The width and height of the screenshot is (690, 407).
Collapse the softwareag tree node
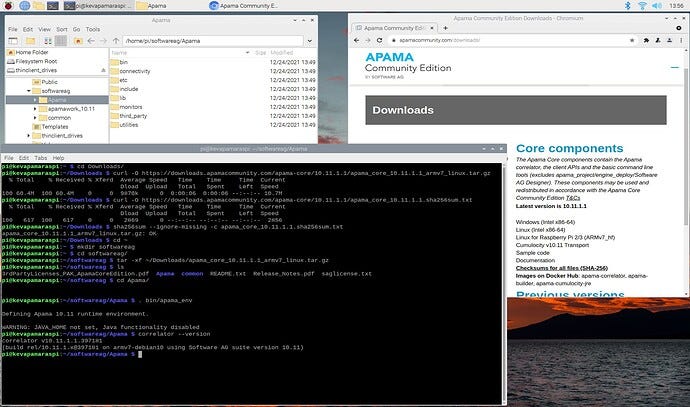point(29,91)
